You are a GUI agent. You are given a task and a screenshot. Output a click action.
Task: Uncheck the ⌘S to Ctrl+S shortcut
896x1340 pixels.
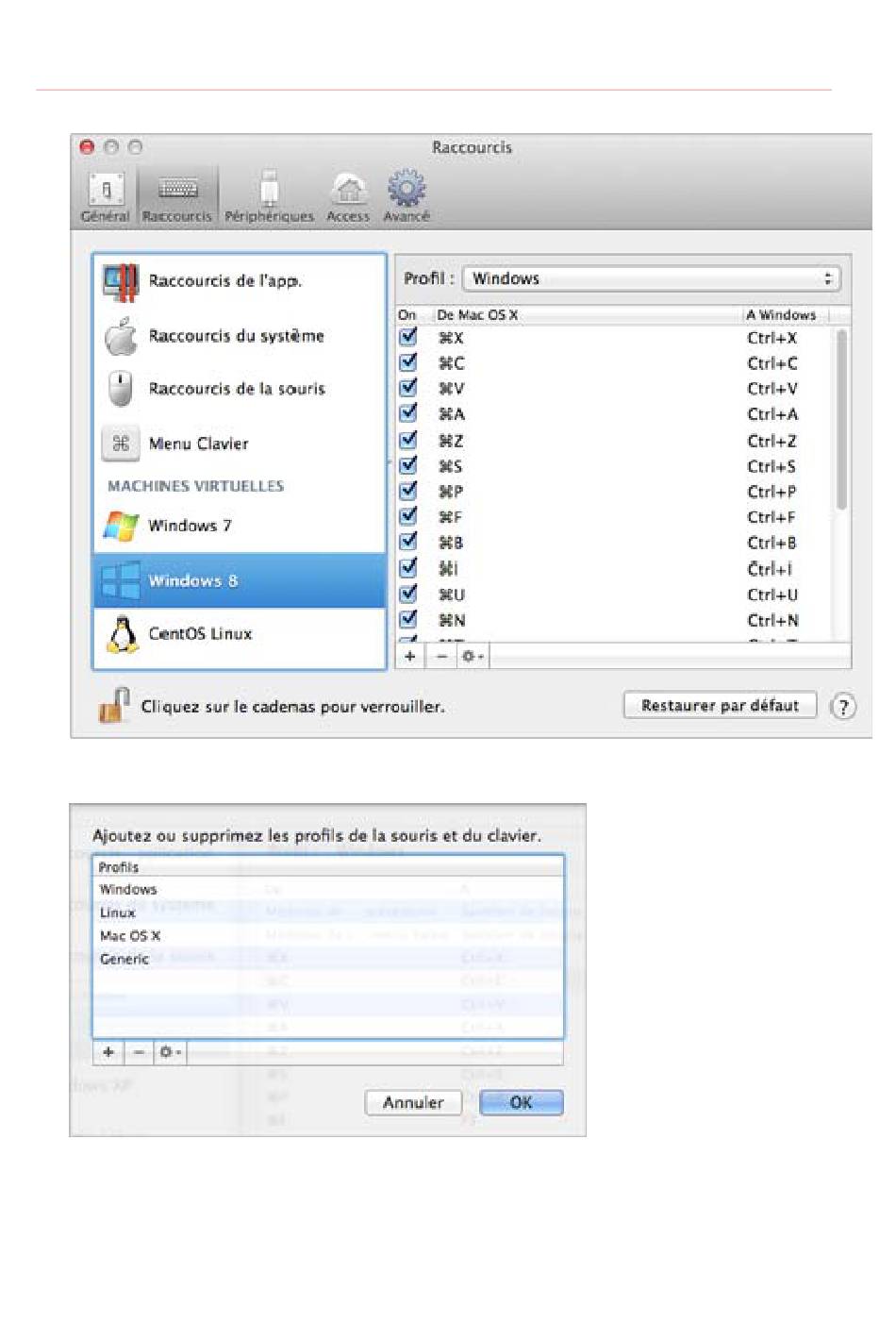408,465
